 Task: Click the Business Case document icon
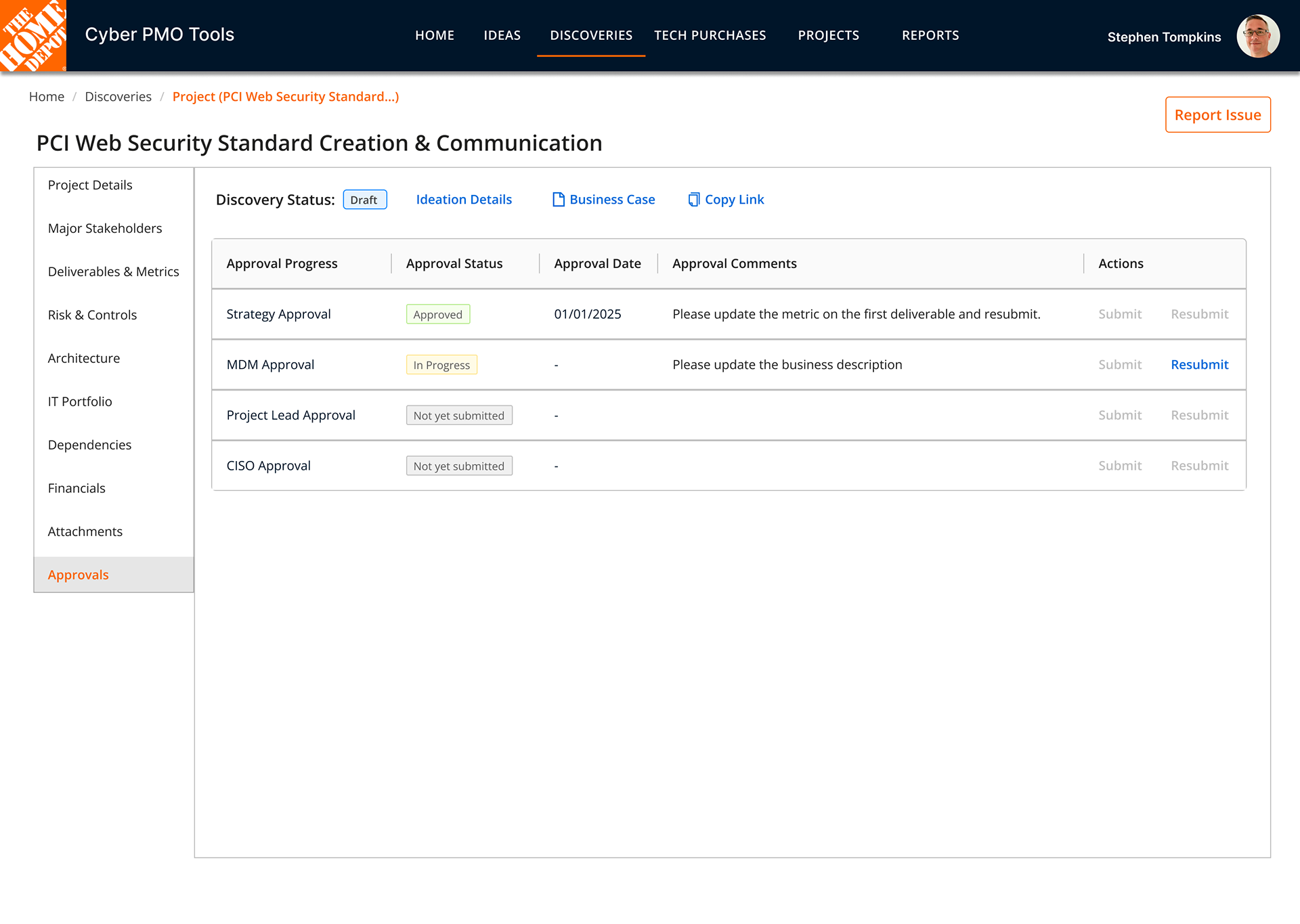[x=559, y=200]
